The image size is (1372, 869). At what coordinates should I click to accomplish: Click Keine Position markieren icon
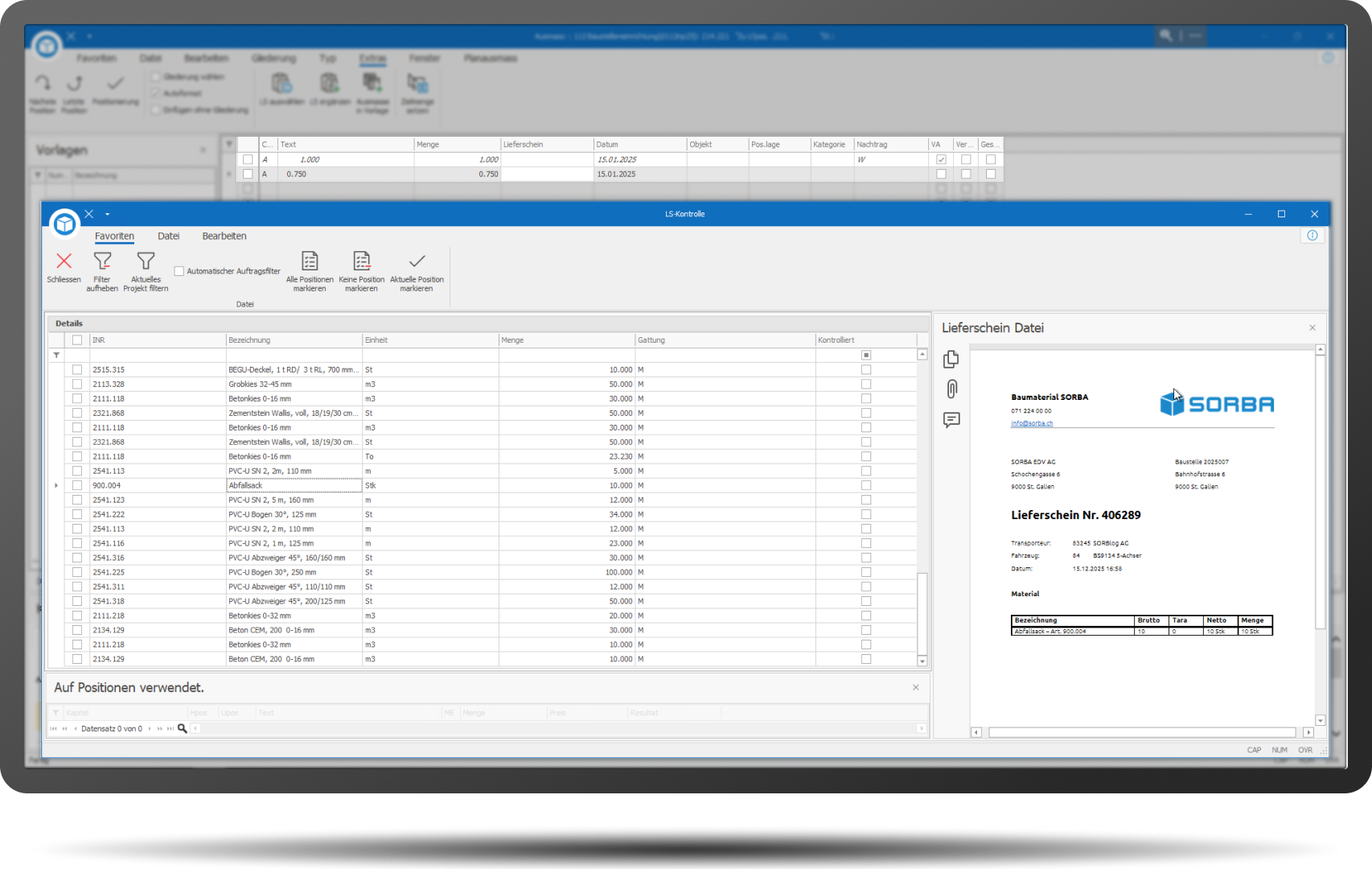coord(361,262)
